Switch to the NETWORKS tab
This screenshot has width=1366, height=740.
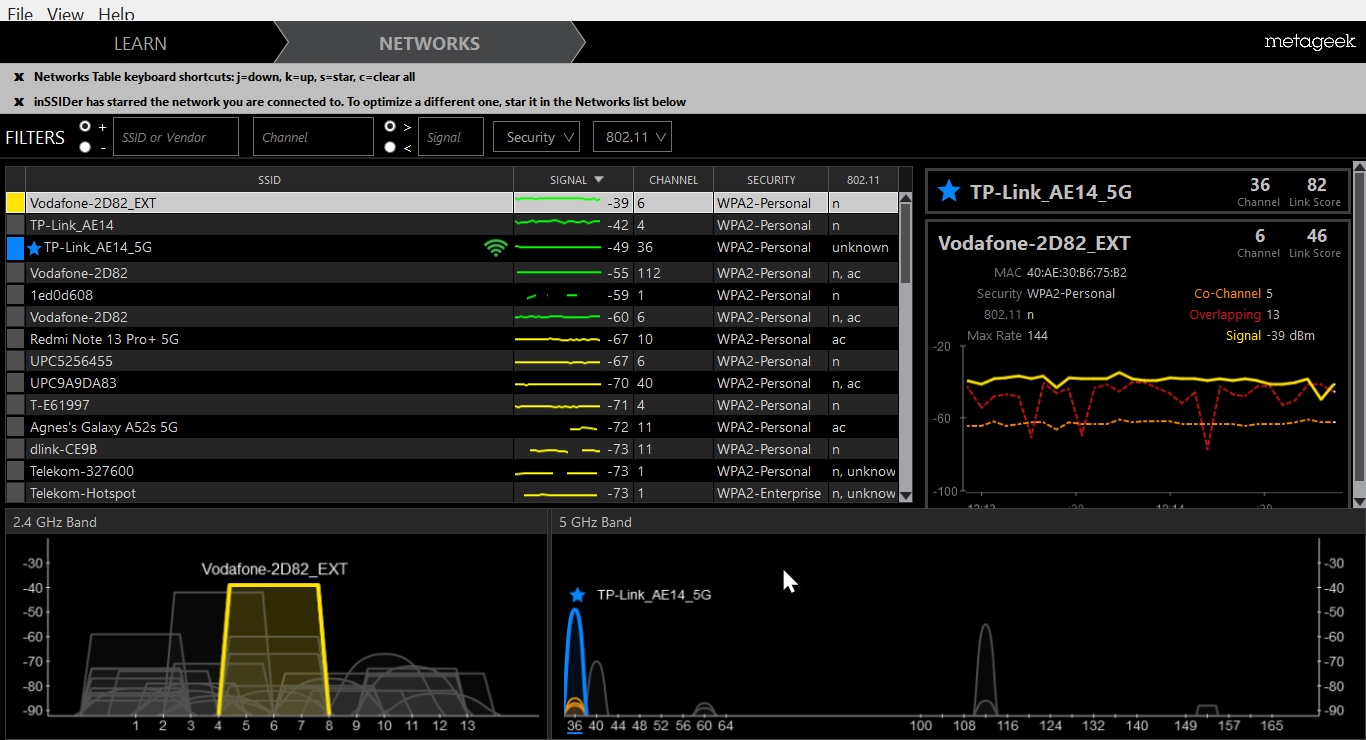429,43
